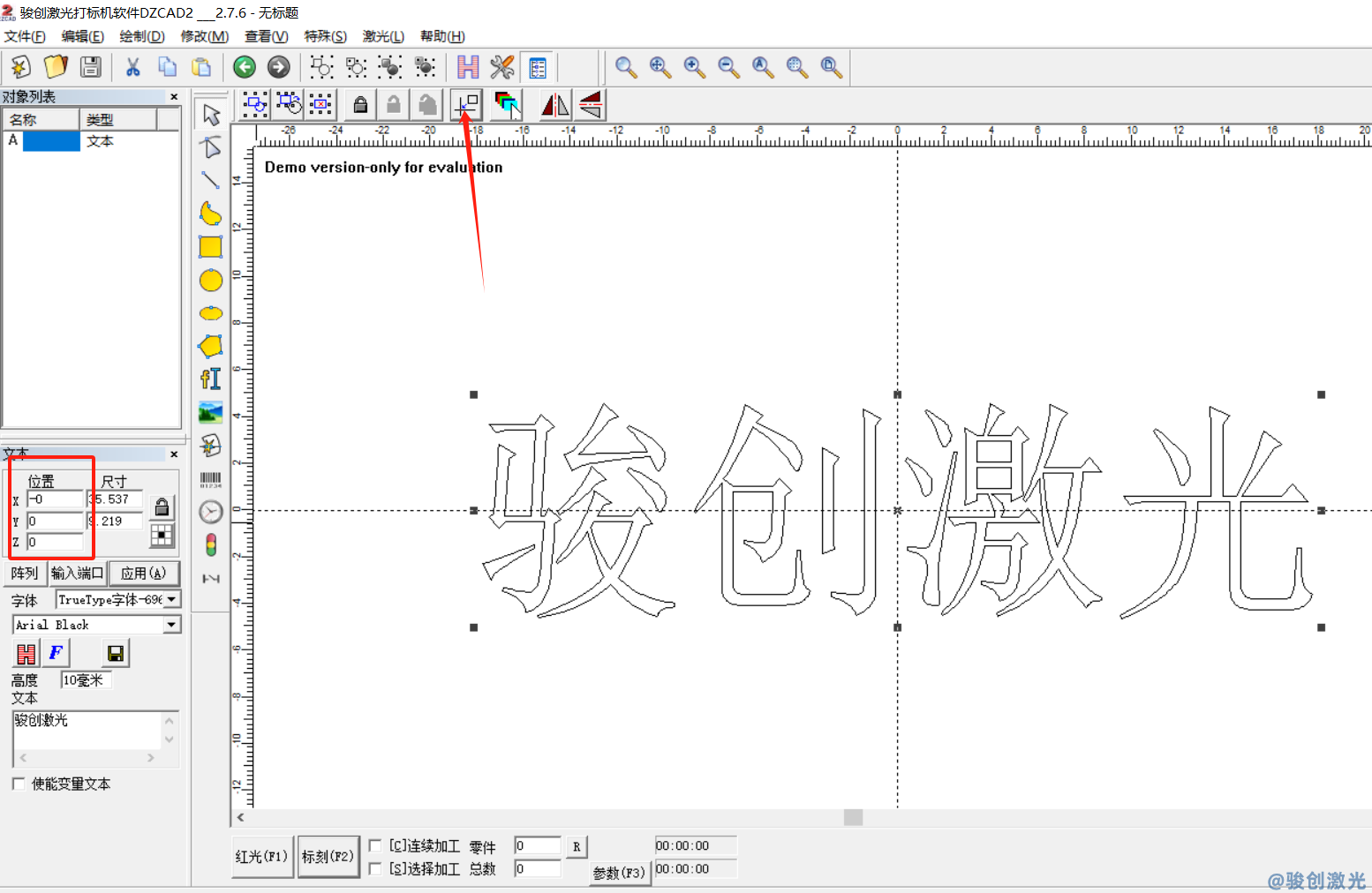Viewport: 1372px width, 893px height.
Task: Select the circle drawing tool
Action: (x=211, y=281)
